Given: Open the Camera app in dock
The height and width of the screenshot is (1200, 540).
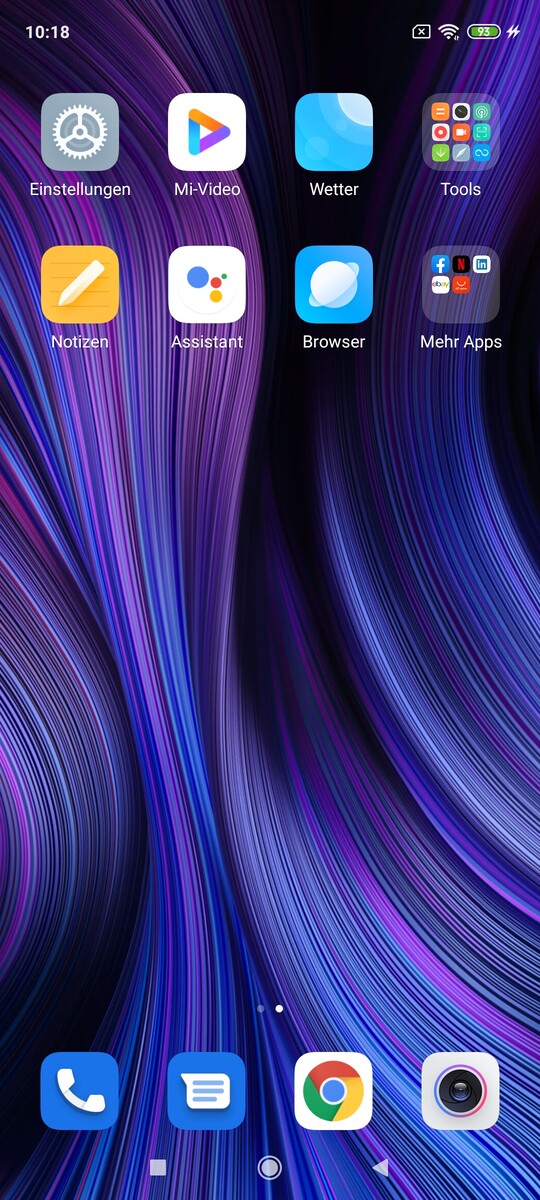Looking at the screenshot, I should [461, 1091].
